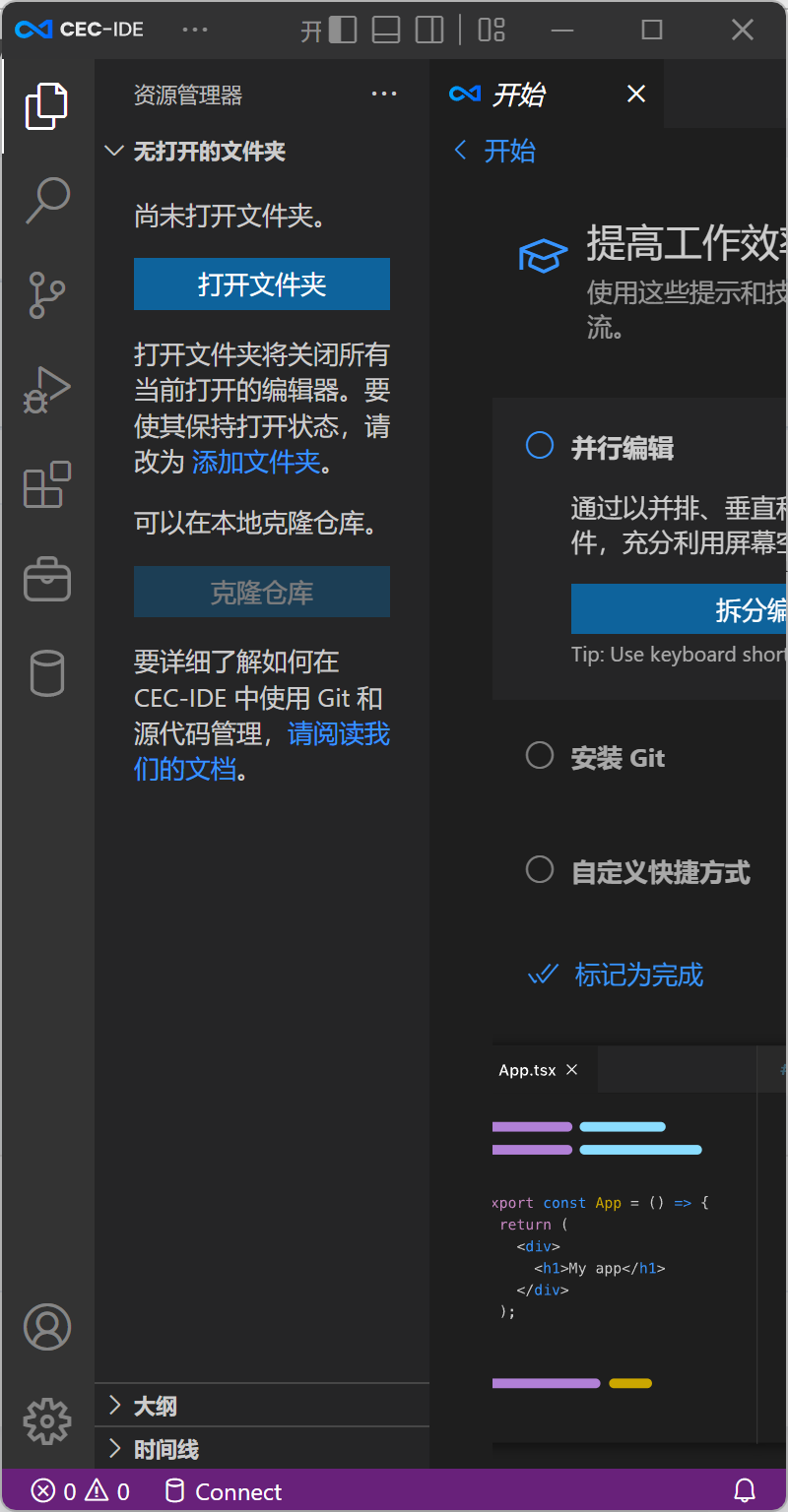The height and width of the screenshot is (1512, 788).
Task: Open the database cylinder view in activity bar
Action: 47,673
